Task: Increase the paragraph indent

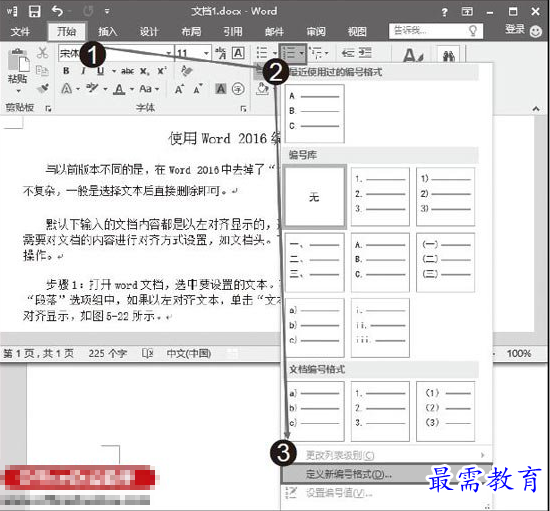Action: (365, 53)
